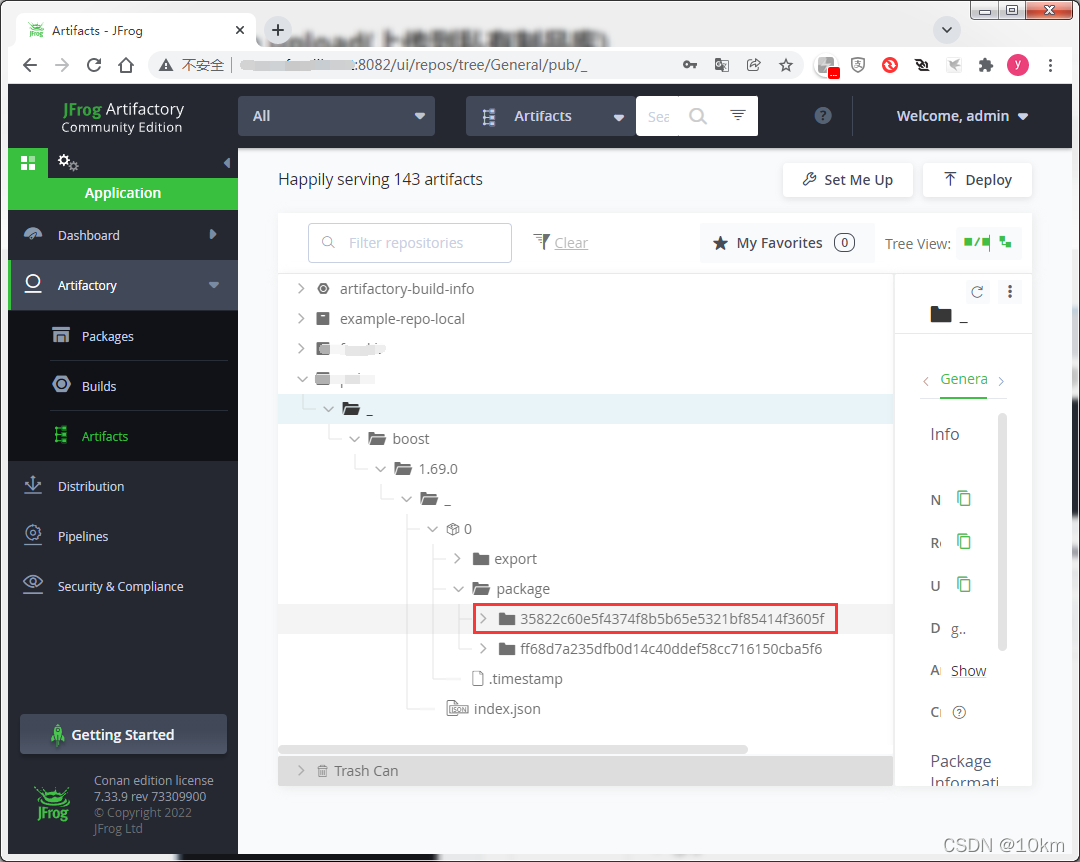Copy the URL field value
1080x862 pixels.
pyautogui.click(x=964, y=584)
